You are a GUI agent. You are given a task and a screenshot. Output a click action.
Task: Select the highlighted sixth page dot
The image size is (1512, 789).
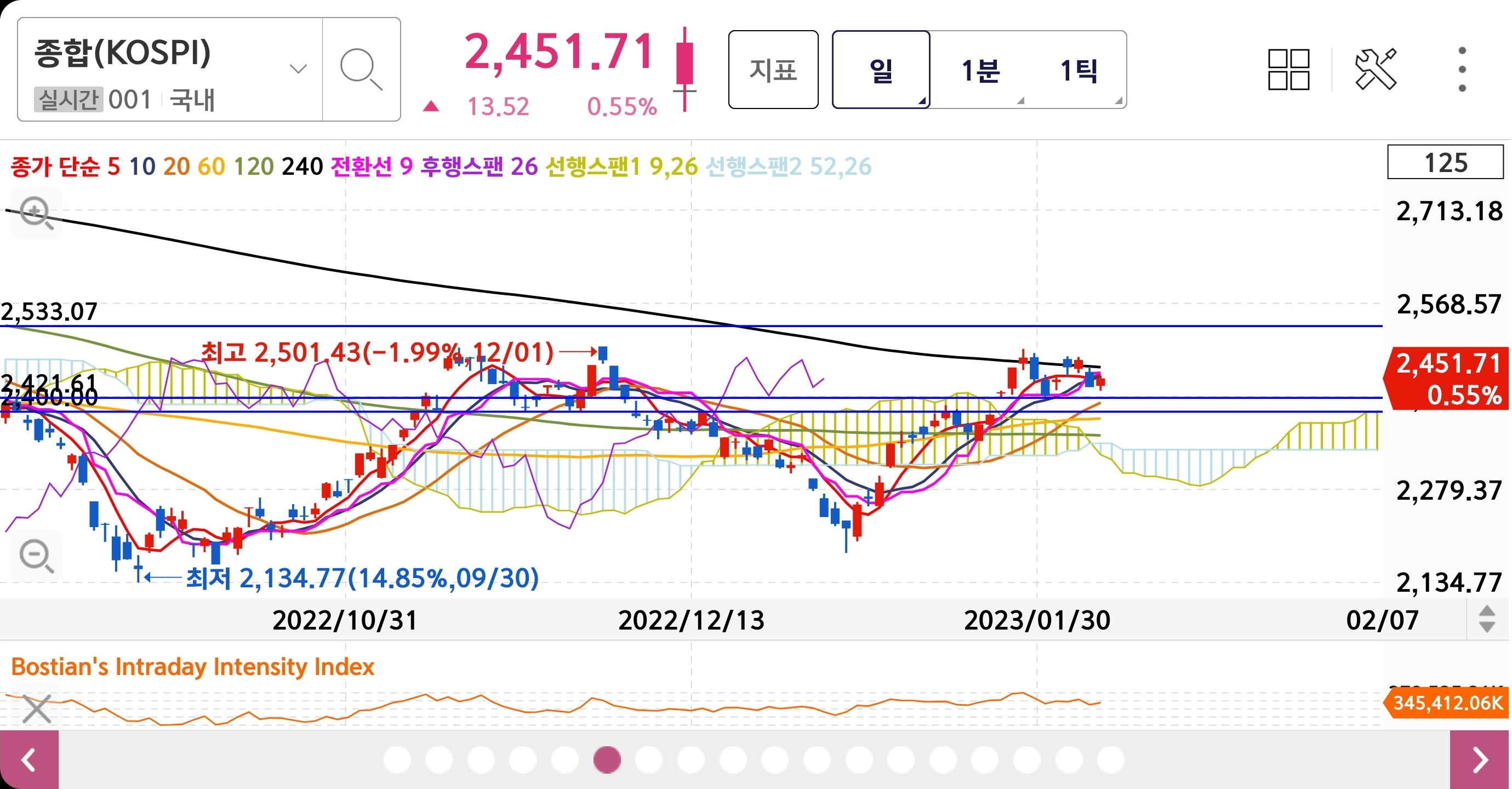(x=607, y=759)
